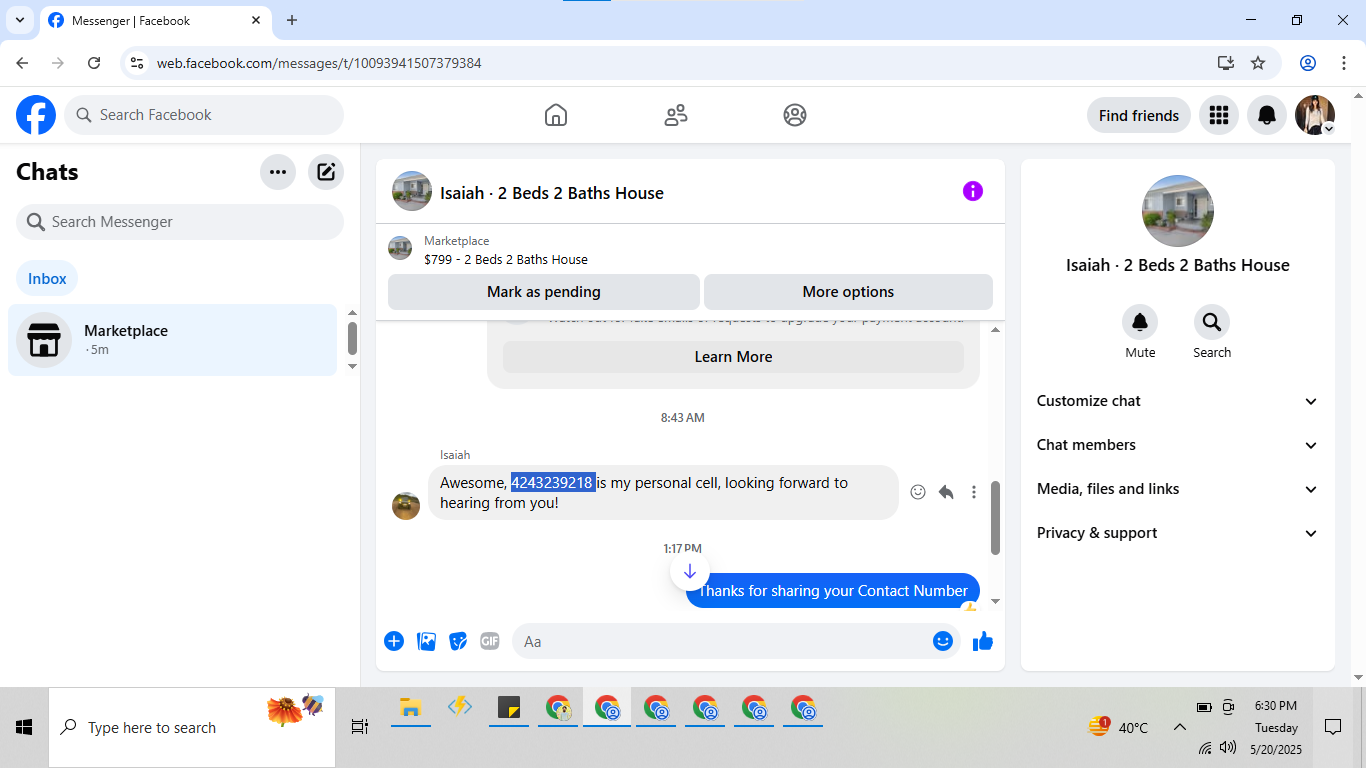
Task: Open Chats options three-dot button
Action: pyautogui.click(x=278, y=172)
